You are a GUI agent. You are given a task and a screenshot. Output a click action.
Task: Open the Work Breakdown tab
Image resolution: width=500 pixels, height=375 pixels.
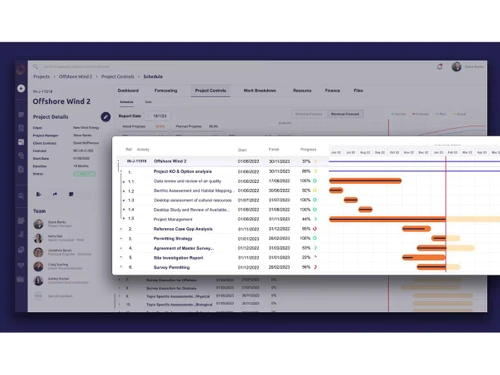[260, 91]
